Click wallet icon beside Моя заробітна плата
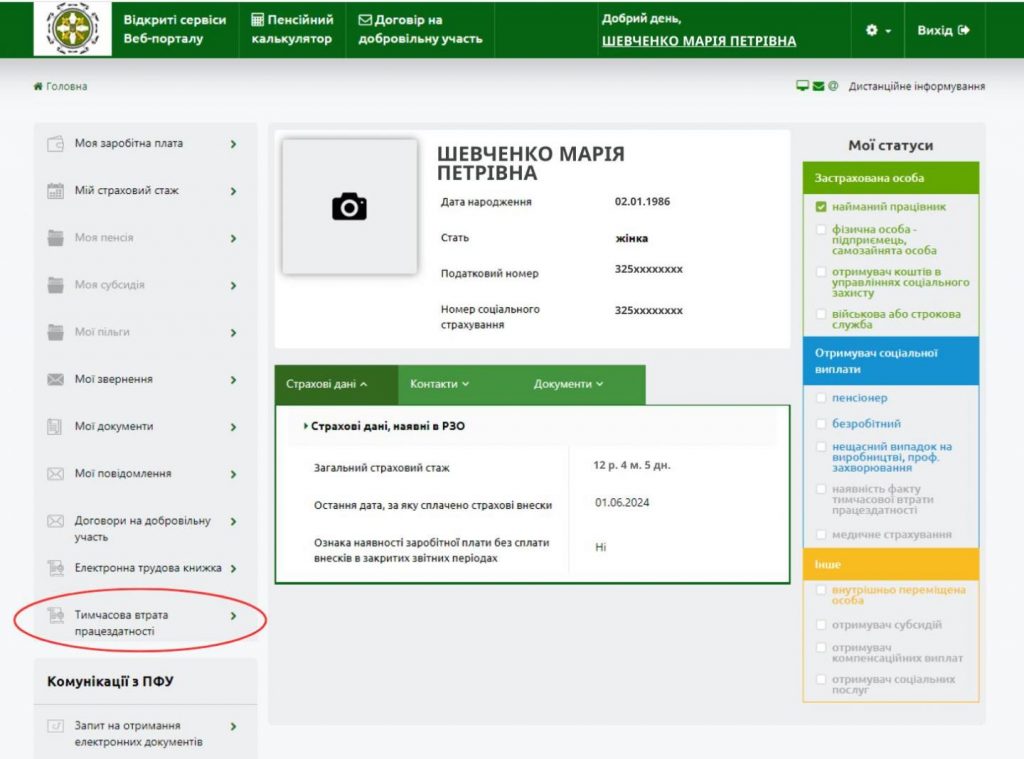The image size is (1024, 759). (56, 144)
